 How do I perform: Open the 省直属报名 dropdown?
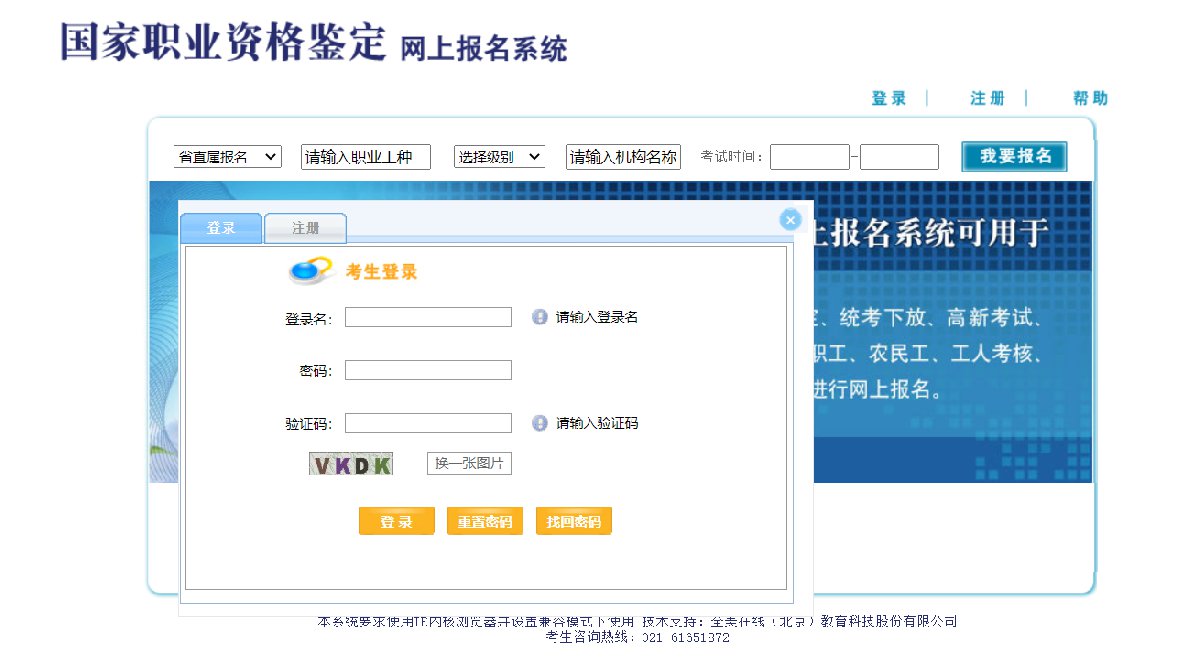(x=228, y=157)
